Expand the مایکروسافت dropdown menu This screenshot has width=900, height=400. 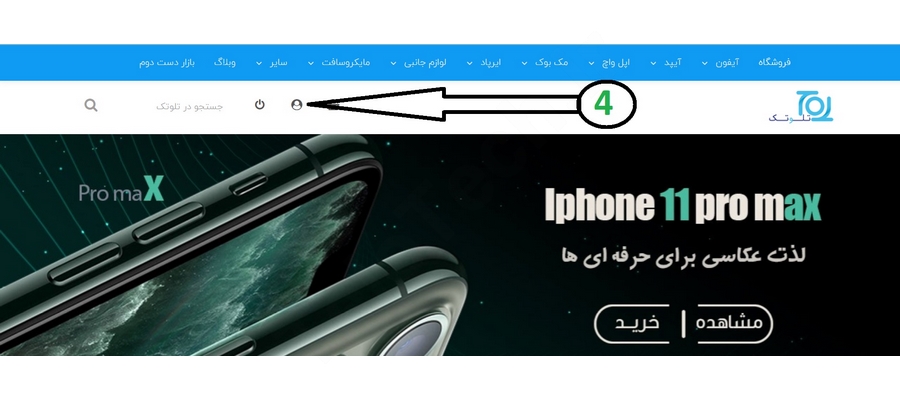339,62
